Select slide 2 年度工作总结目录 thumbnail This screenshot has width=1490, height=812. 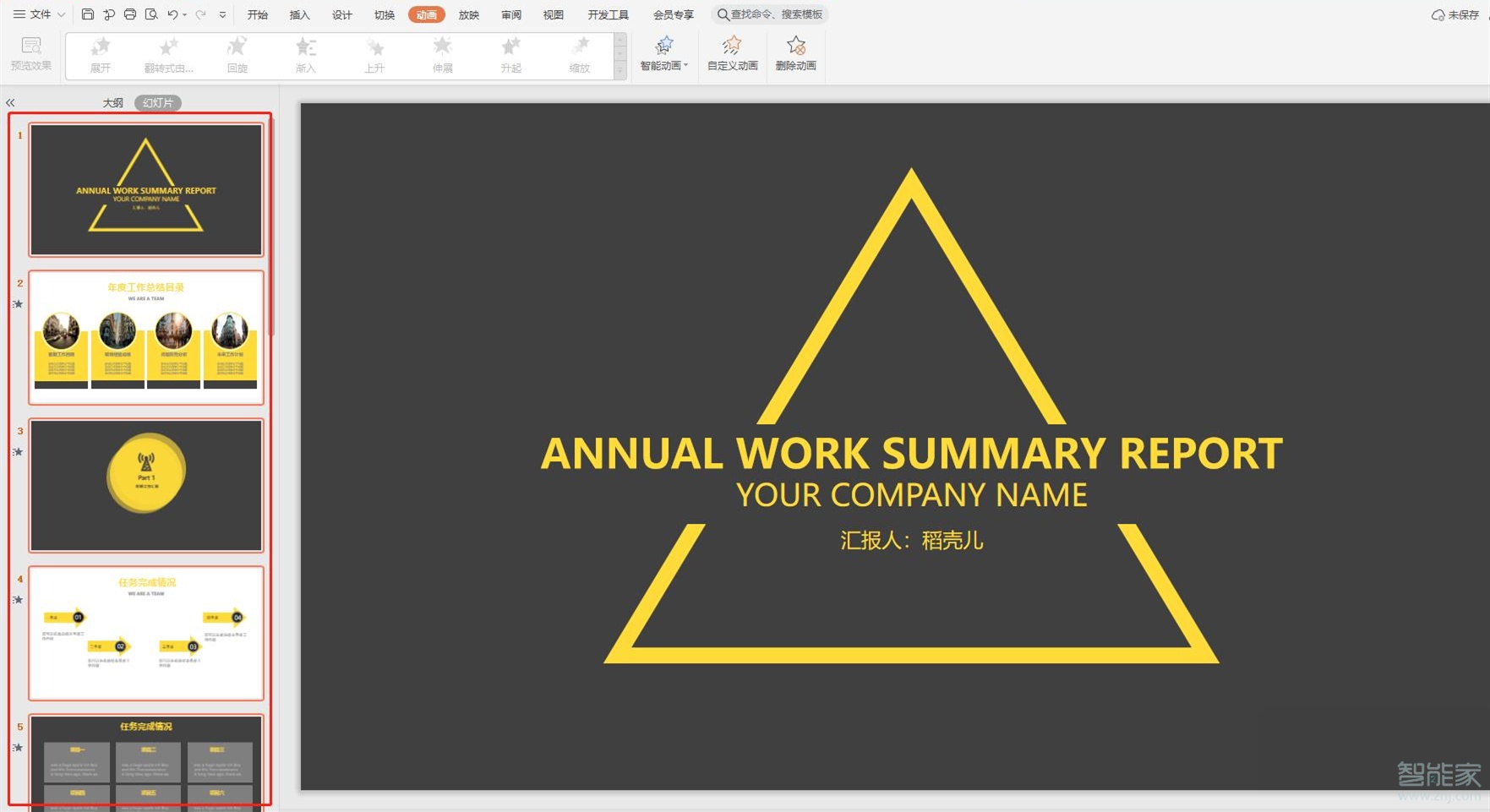(146, 337)
